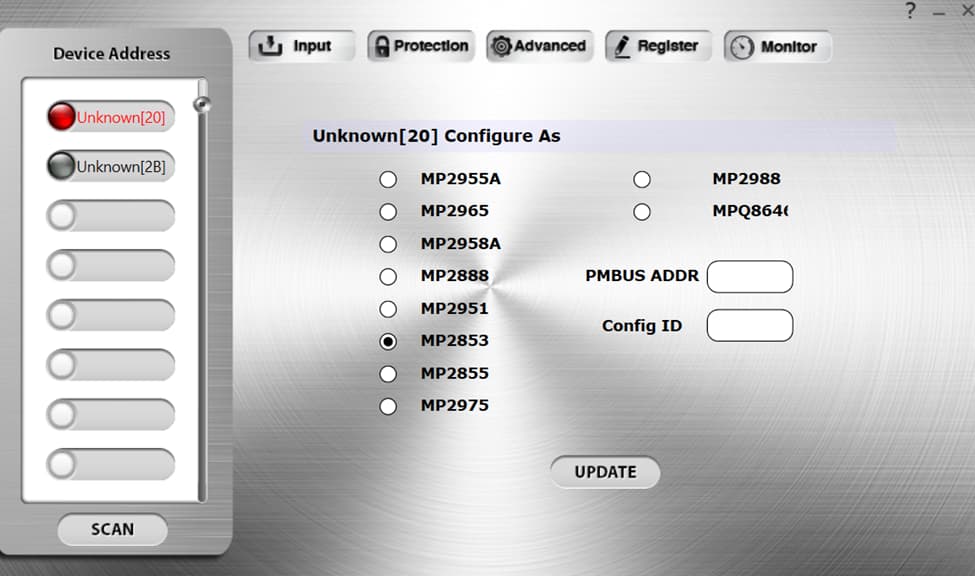Select the MP2965 radio button
975x576 pixels.
click(x=388, y=212)
